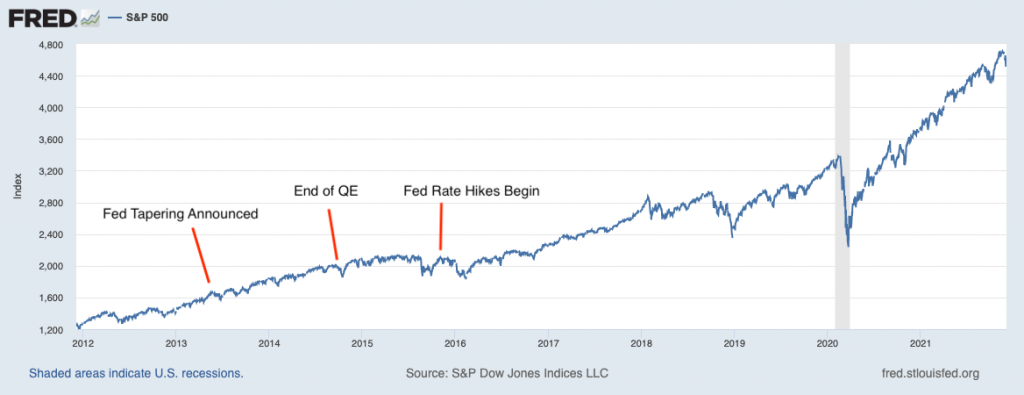The image size is (1024, 395).
Task: Click the blue S&P 500 legend line
Action: coord(114,18)
